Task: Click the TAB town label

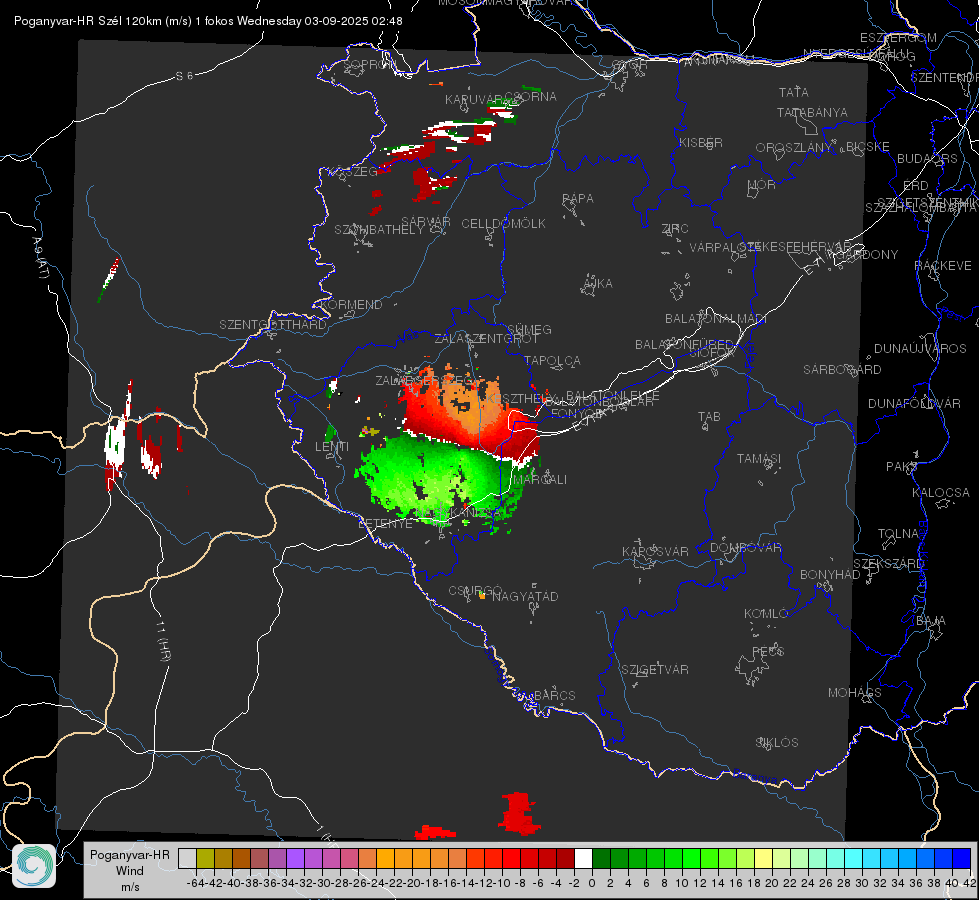Action: [709, 417]
